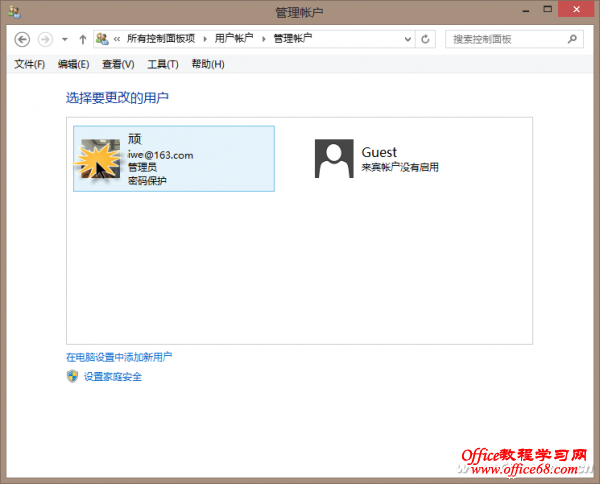This screenshot has width=600, height=484.
Task: Minimize the 管理帐户 window
Action: 526,10
